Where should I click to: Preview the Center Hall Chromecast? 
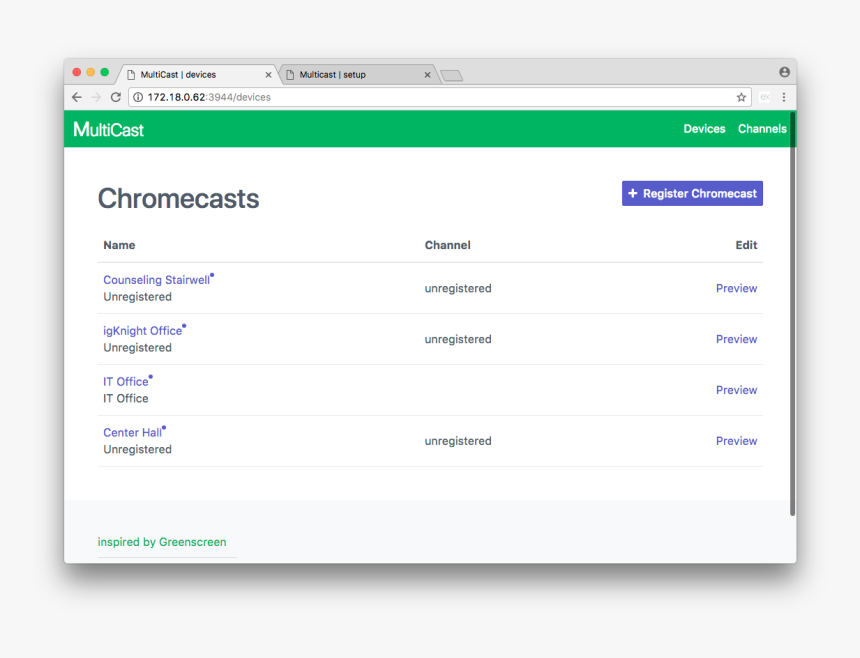(x=736, y=441)
